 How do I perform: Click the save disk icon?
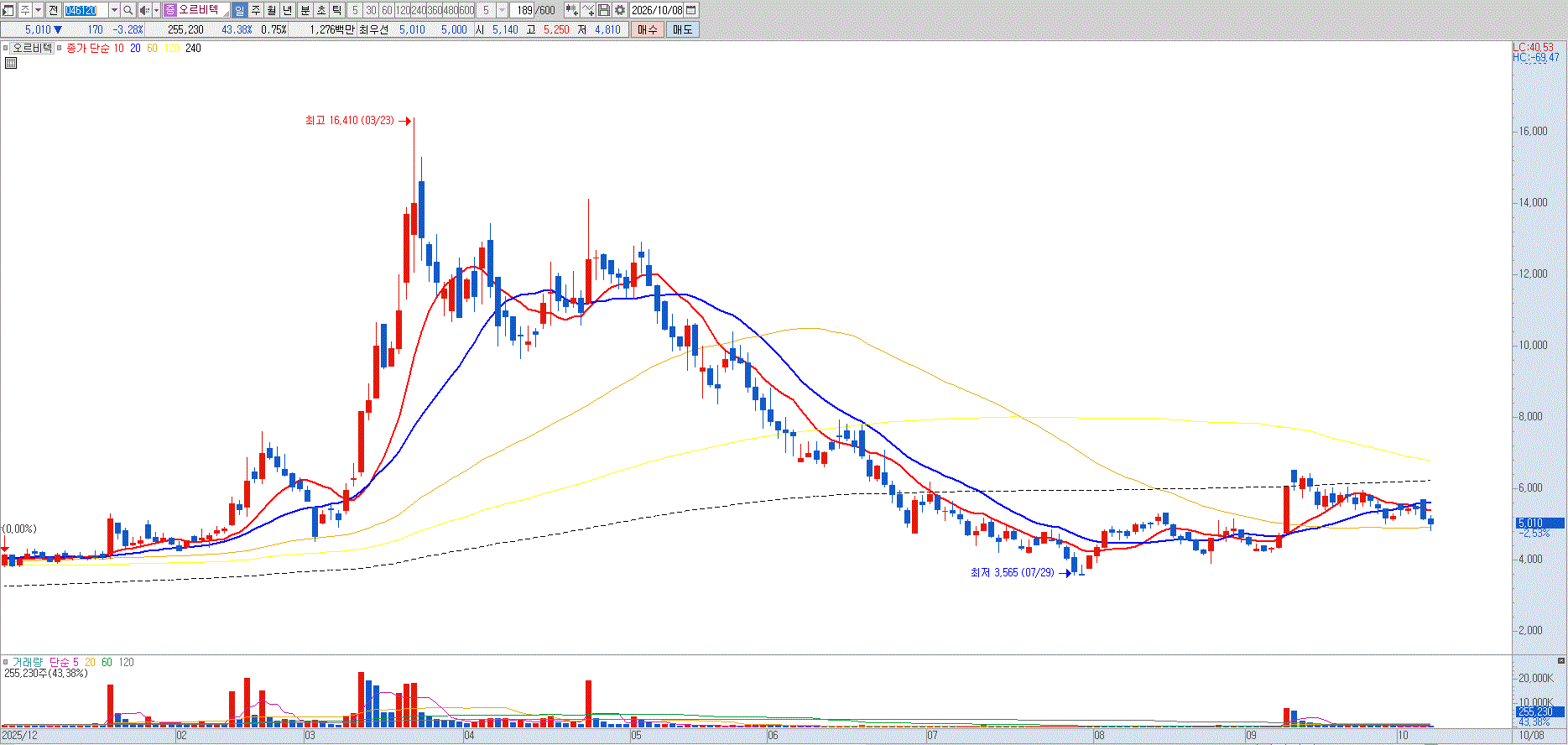pyautogui.click(x=604, y=10)
